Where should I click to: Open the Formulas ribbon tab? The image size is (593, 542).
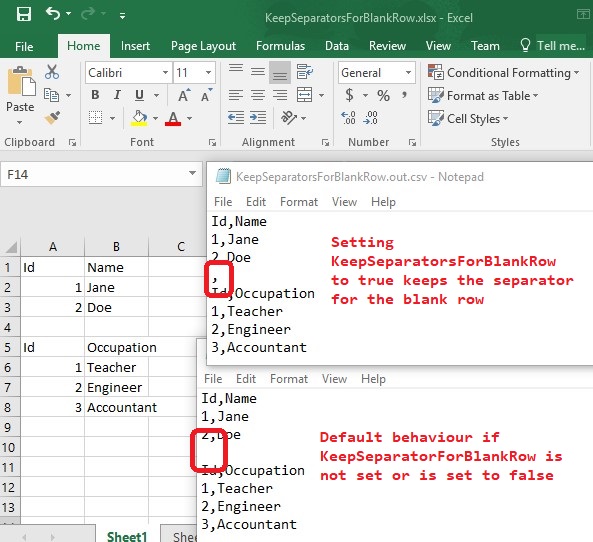(x=280, y=46)
